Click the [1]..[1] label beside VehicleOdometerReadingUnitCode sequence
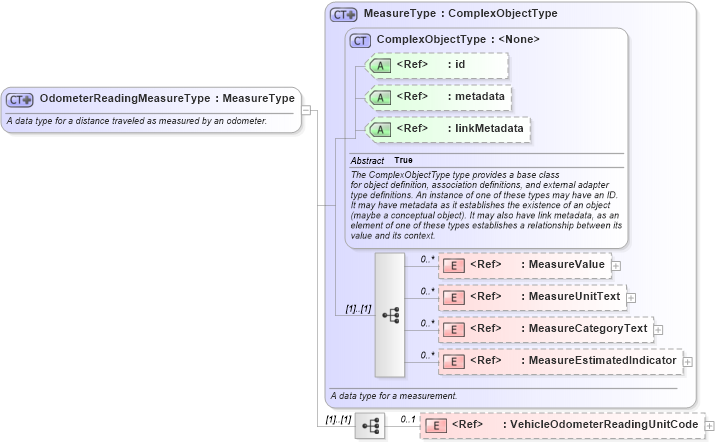Image resolution: width=715 pixels, height=443 pixels. [338, 419]
